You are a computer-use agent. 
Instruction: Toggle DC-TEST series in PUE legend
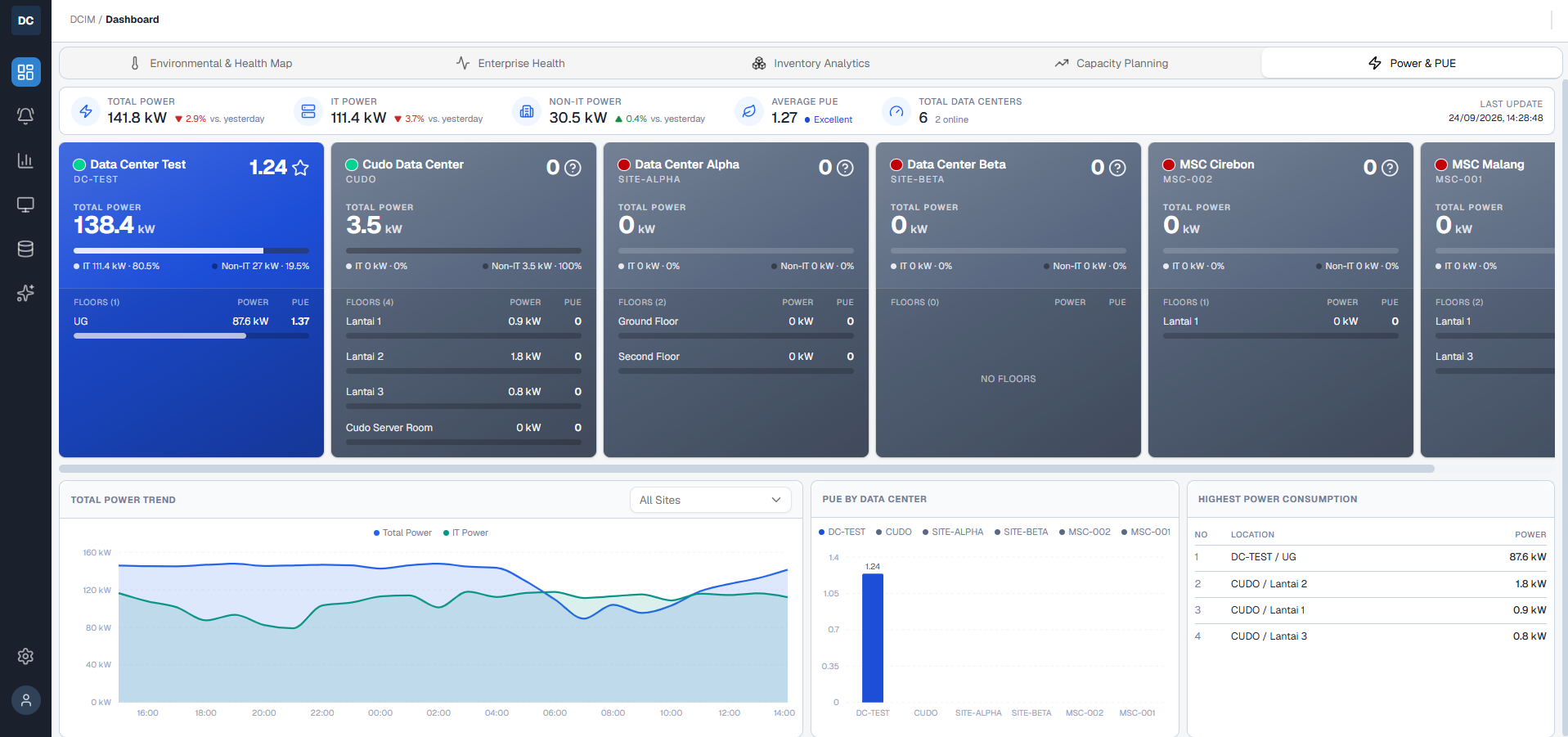click(842, 532)
